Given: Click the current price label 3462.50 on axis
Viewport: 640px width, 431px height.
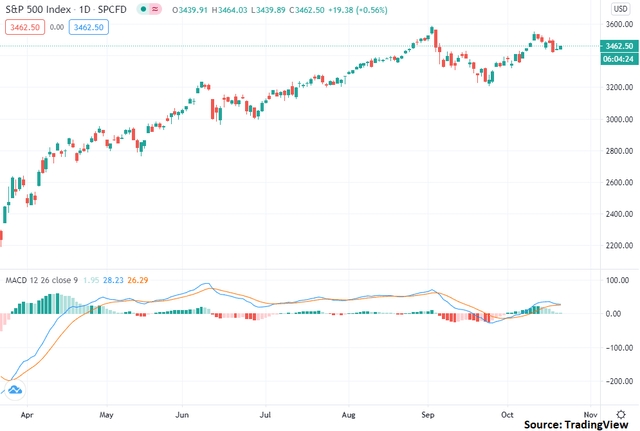Looking at the screenshot, I should point(619,46).
